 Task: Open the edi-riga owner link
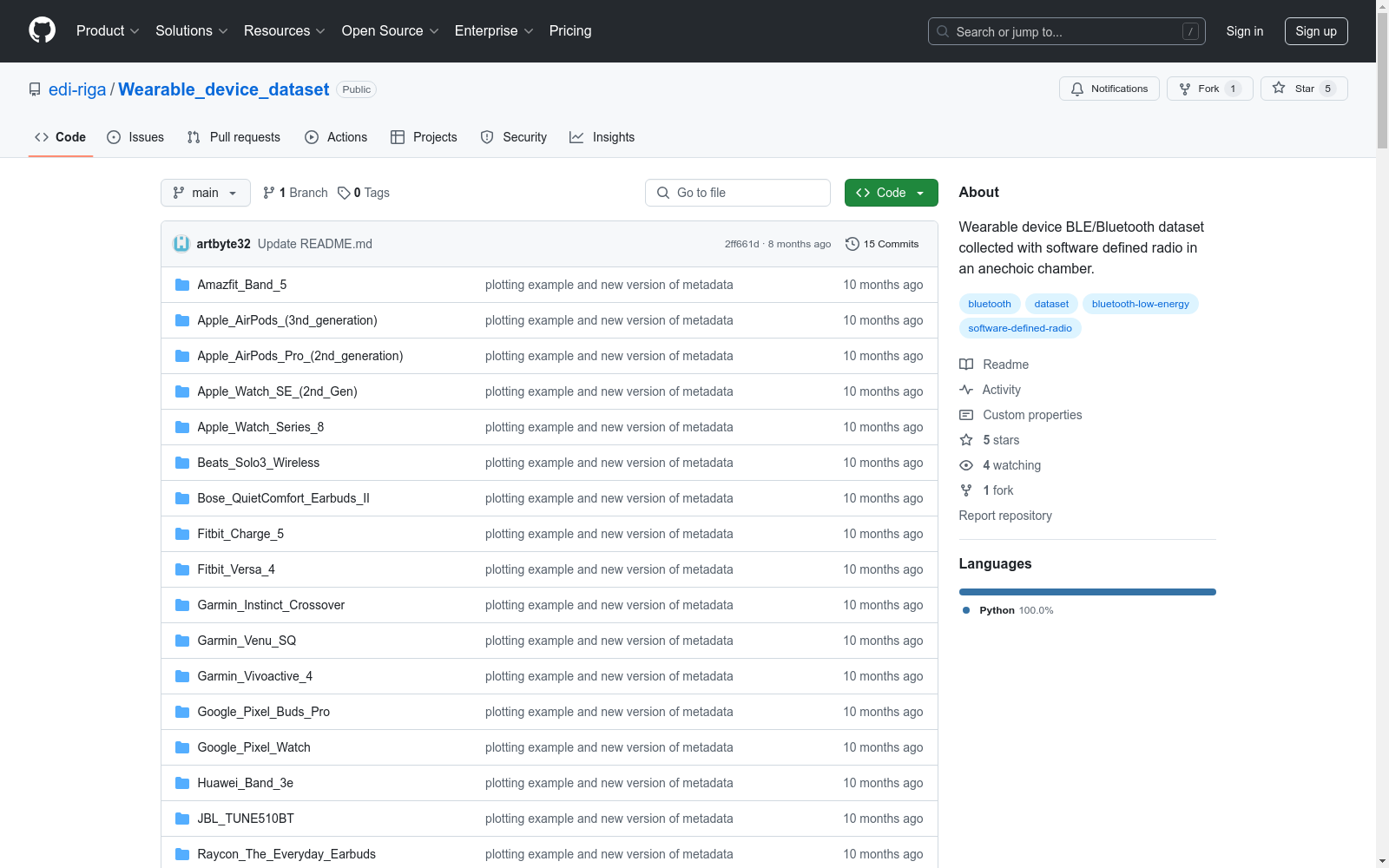(x=77, y=89)
